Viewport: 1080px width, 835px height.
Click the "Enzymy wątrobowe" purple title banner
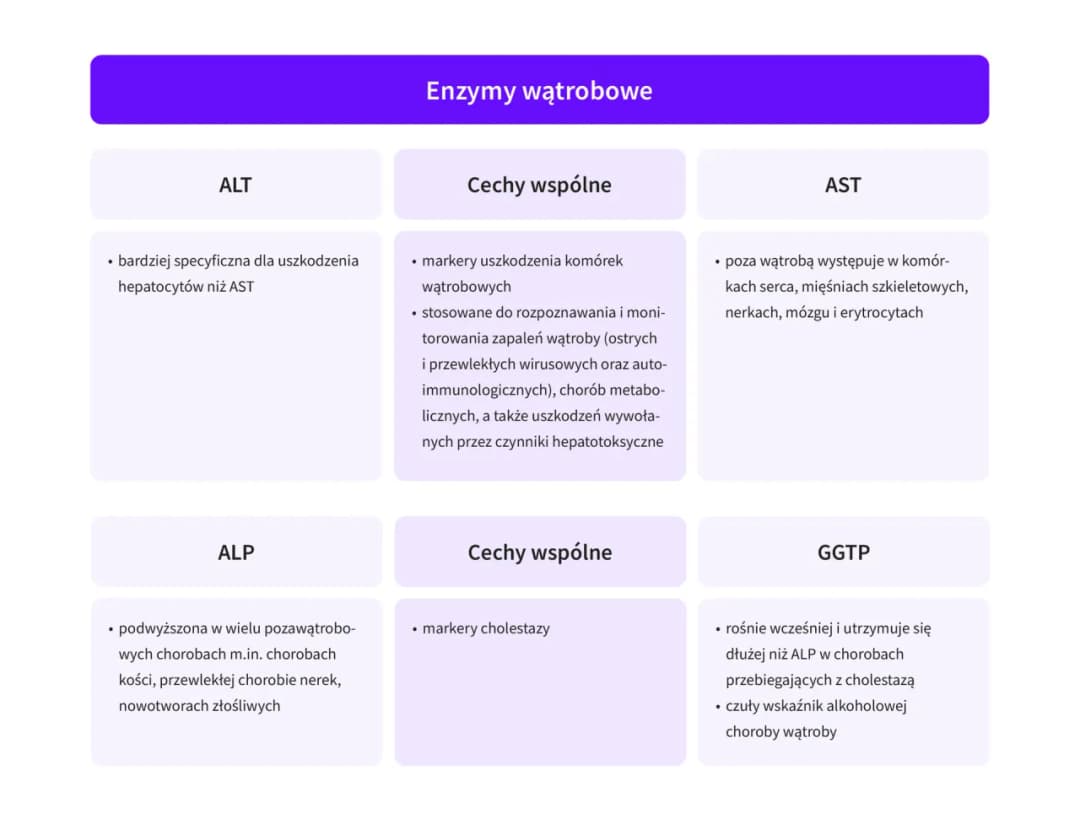click(x=539, y=91)
